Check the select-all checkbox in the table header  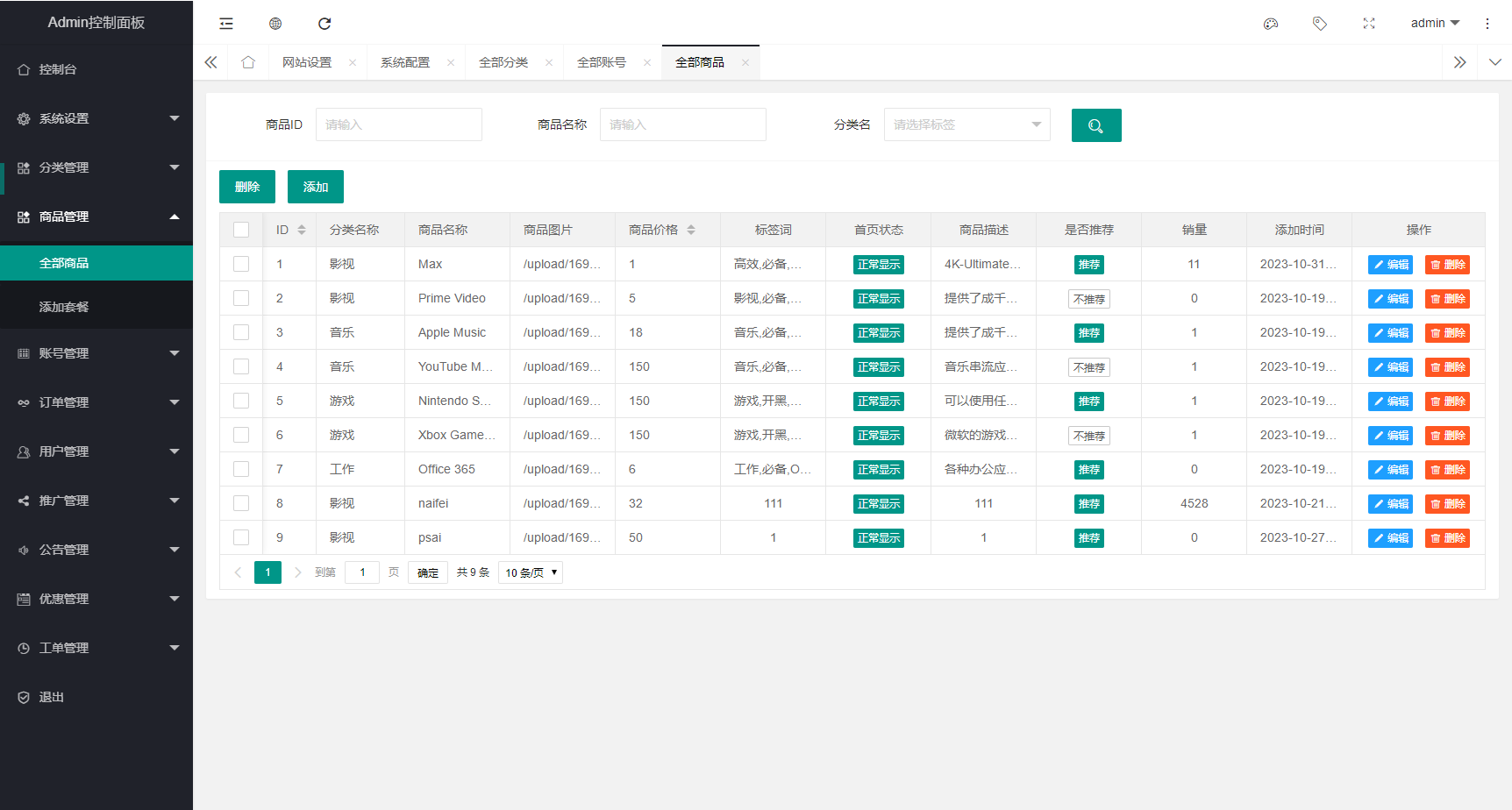pyautogui.click(x=241, y=229)
